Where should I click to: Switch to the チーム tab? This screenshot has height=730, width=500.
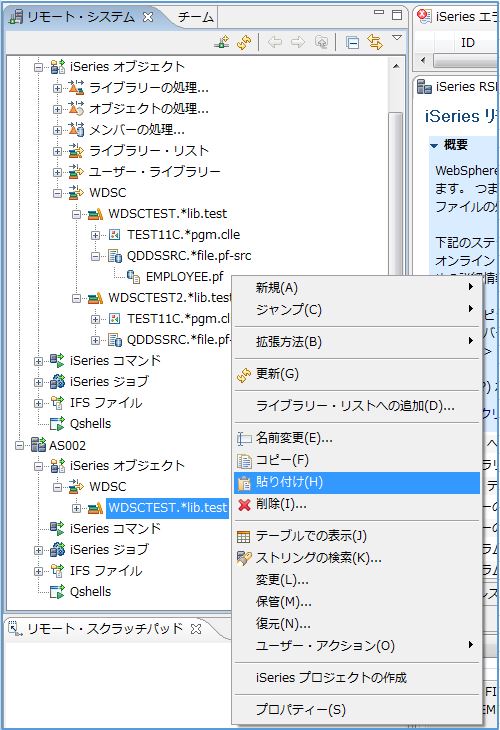point(196,17)
